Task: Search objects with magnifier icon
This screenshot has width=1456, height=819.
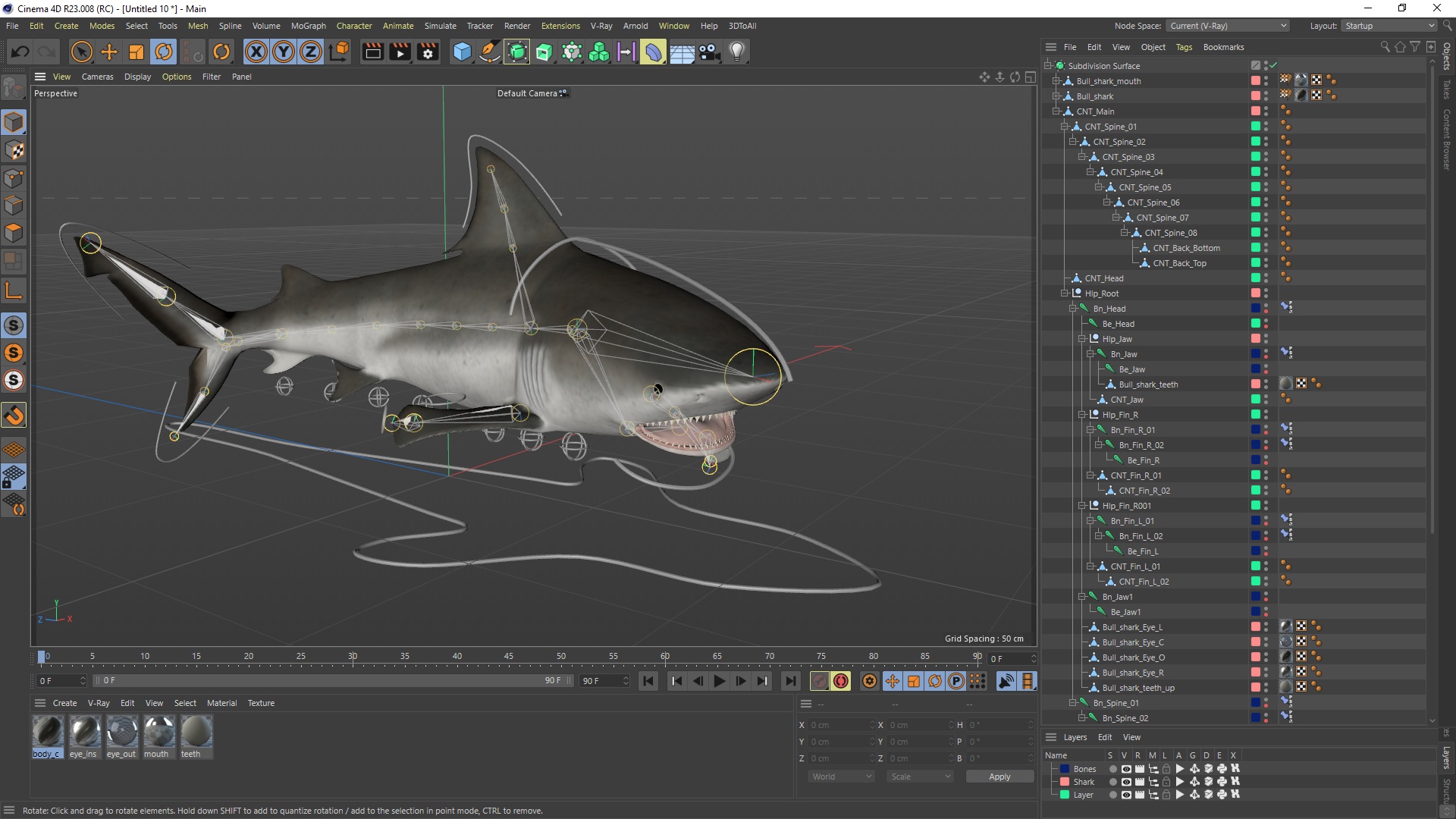Action: [1385, 47]
